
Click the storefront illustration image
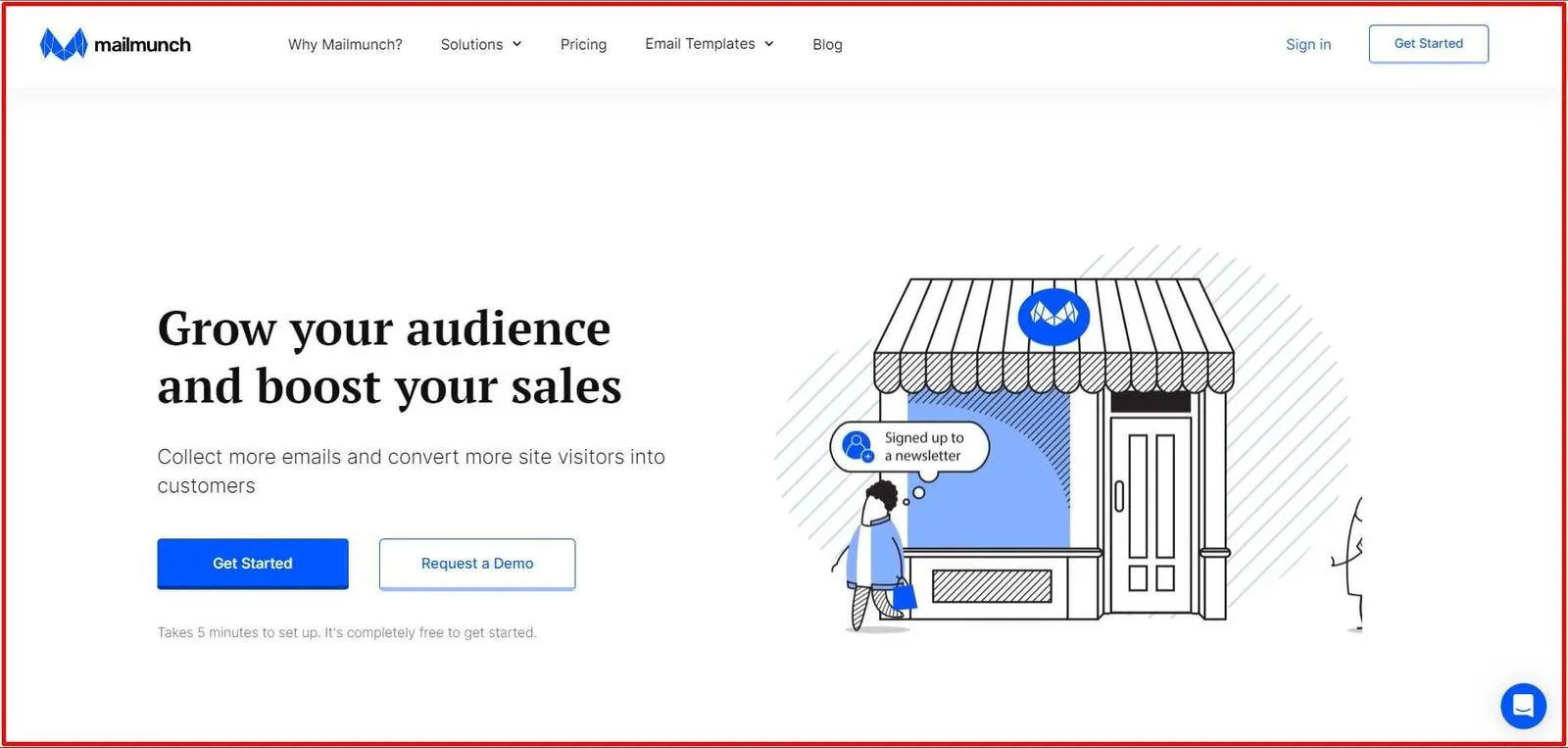click(x=1068, y=438)
